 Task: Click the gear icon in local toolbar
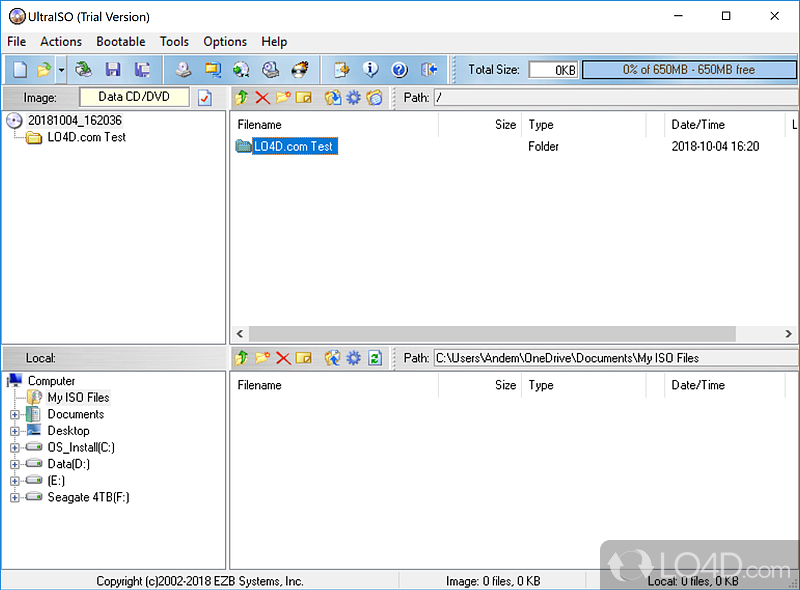pos(353,358)
